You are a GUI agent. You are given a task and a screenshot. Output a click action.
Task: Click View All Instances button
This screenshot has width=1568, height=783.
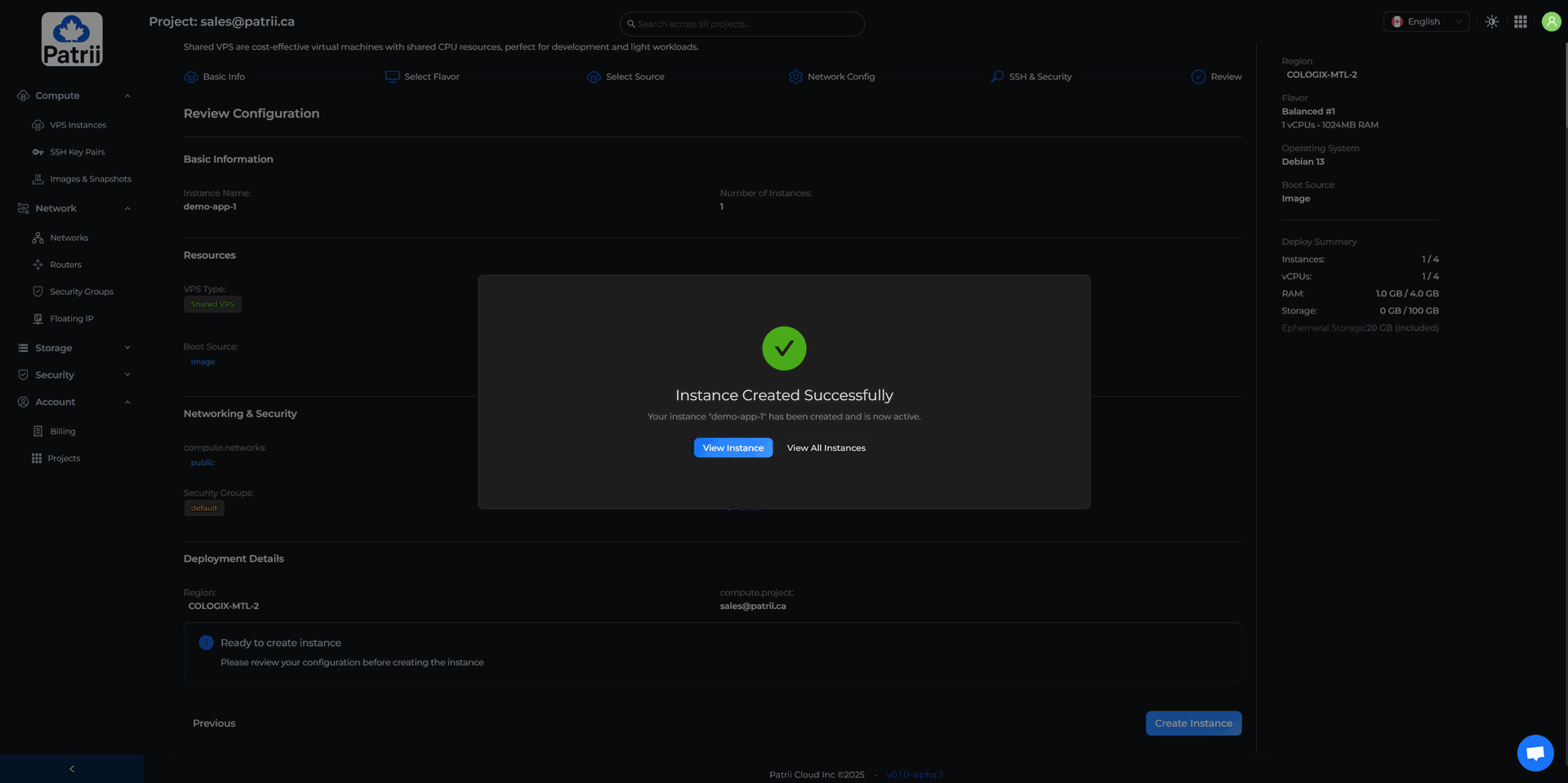coord(826,447)
